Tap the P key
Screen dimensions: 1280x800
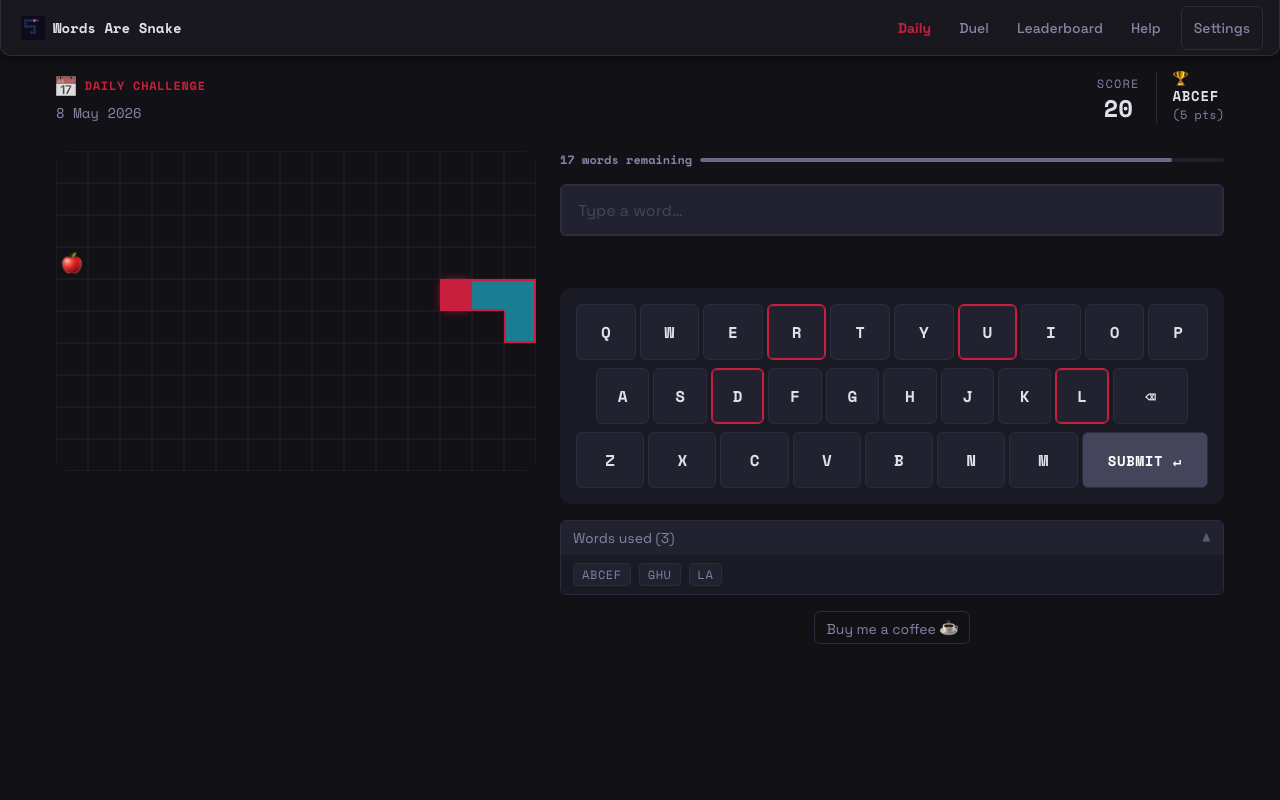click(1178, 332)
